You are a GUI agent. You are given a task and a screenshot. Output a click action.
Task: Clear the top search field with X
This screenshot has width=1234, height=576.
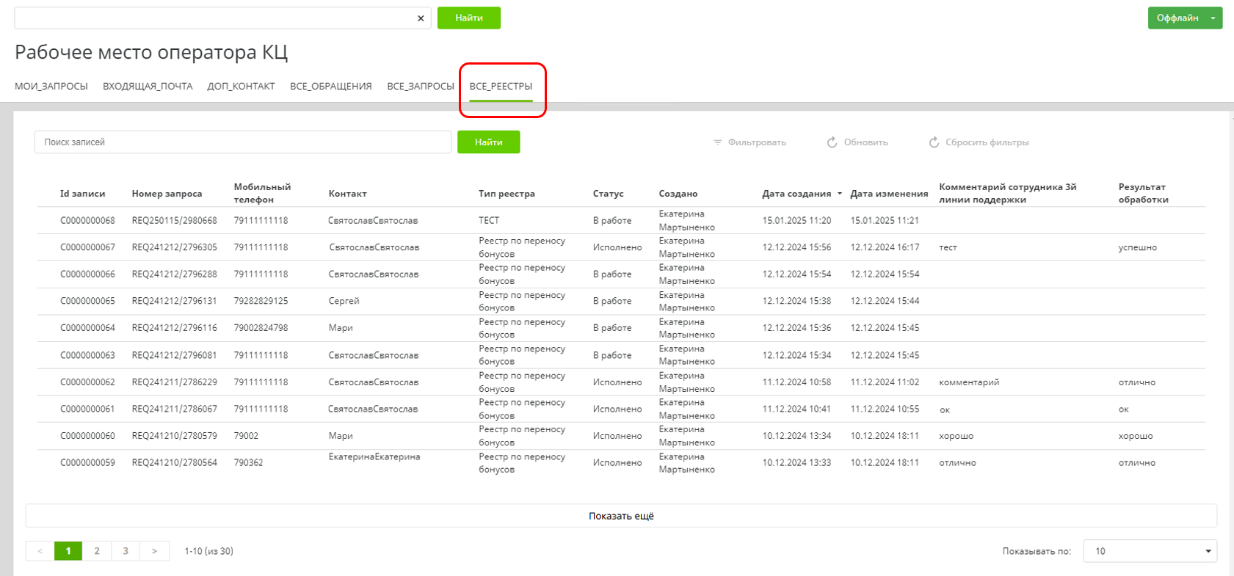[420, 18]
